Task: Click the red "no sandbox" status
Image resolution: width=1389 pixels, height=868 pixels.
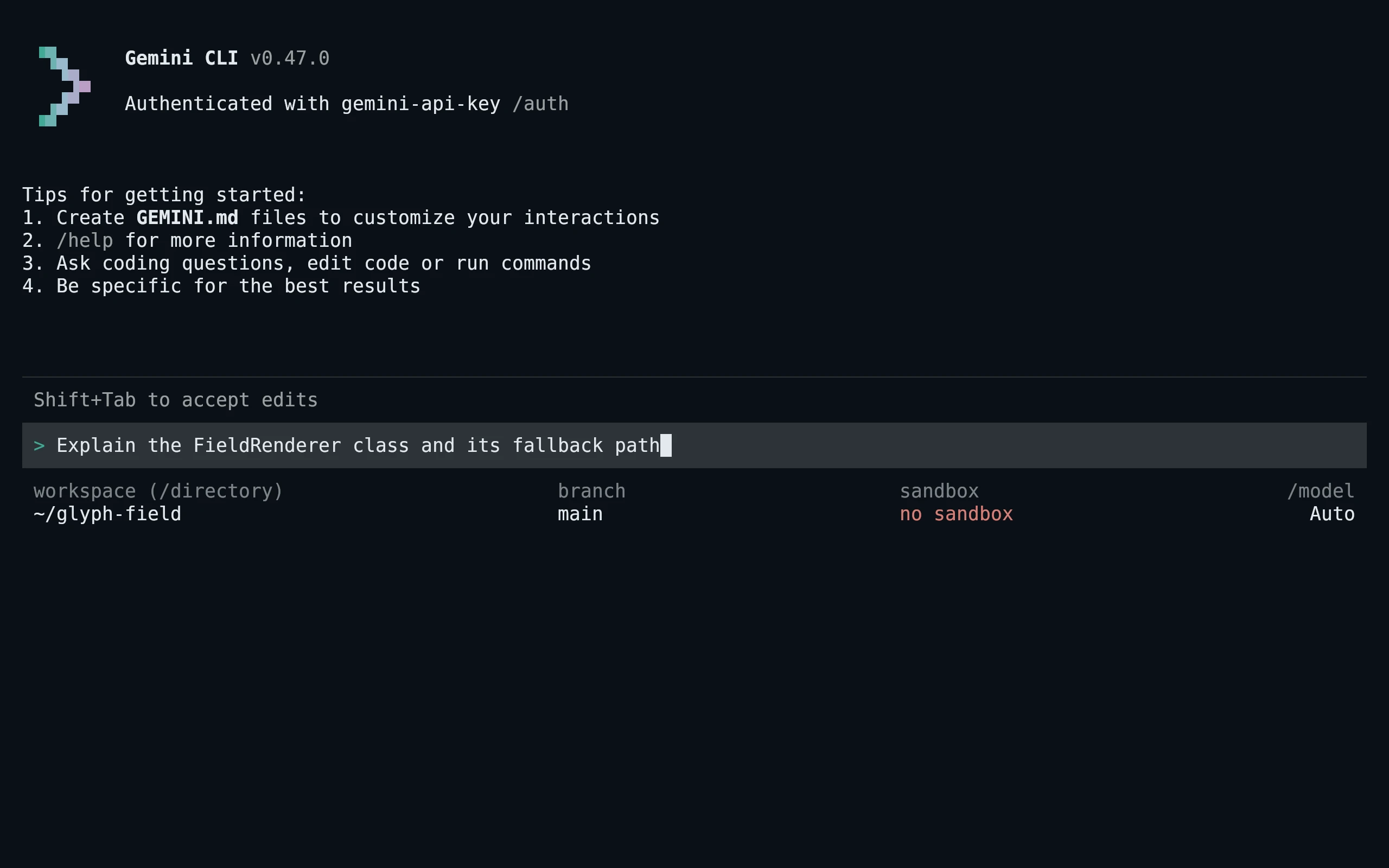Action: point(956,514)
